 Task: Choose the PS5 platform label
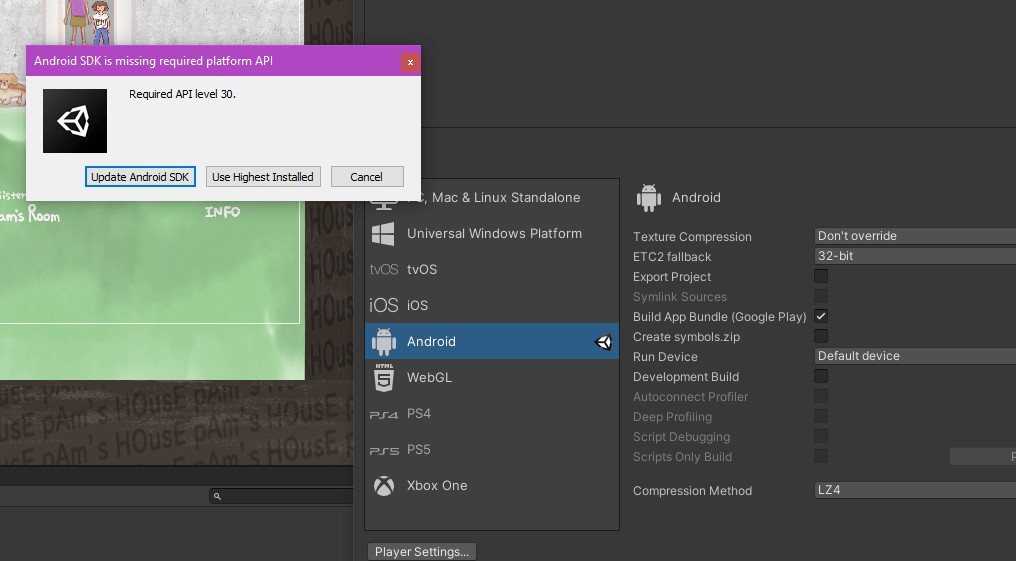coord(419,449)
